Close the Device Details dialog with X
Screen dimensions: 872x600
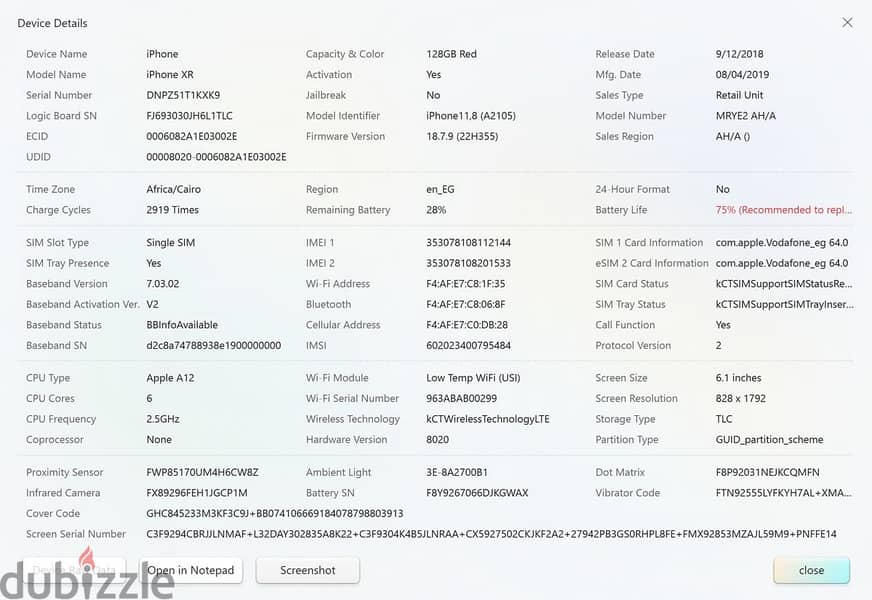click(847, 22)
